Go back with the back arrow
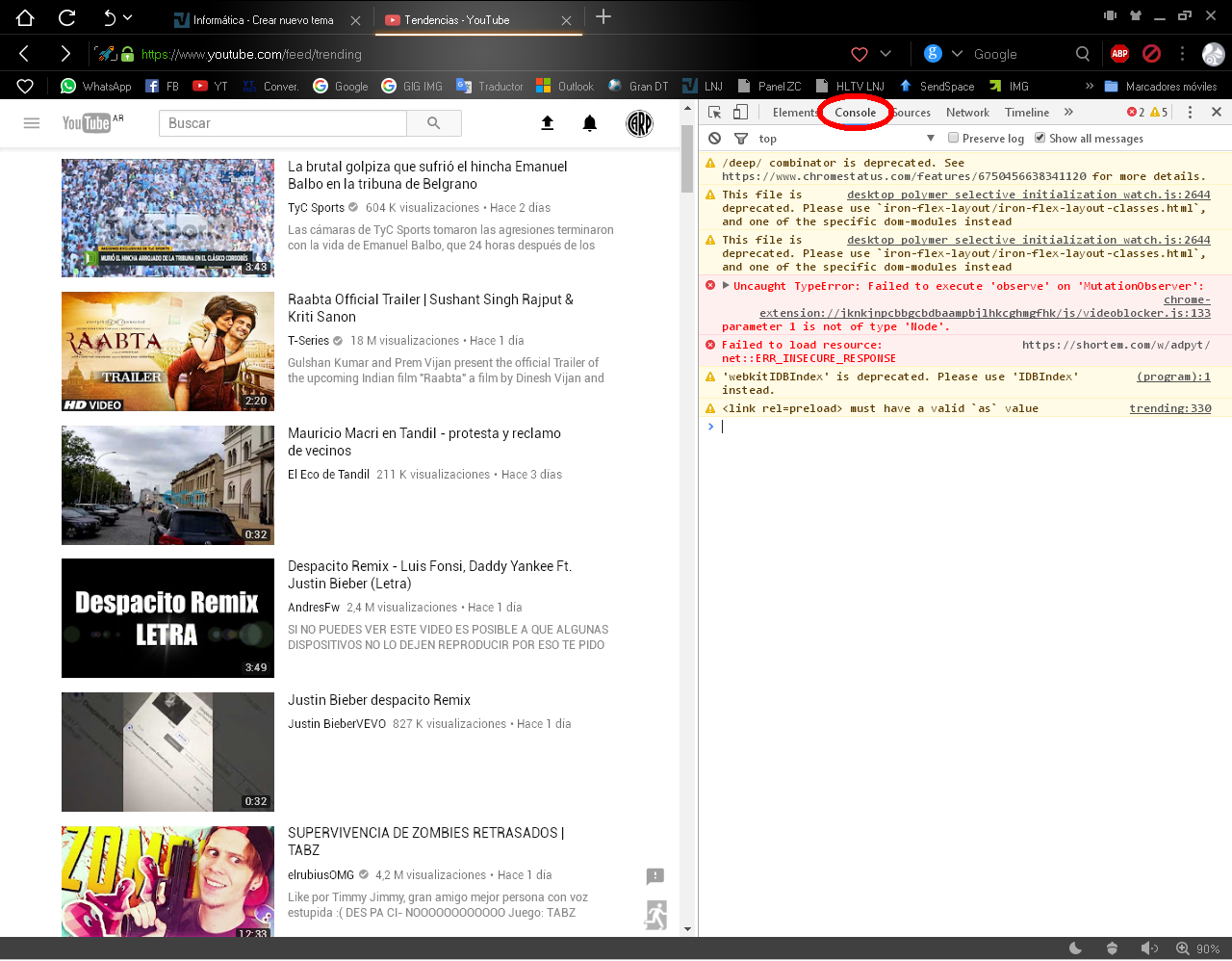Viewport: 1232px width, 961px height. coord(24,54)
